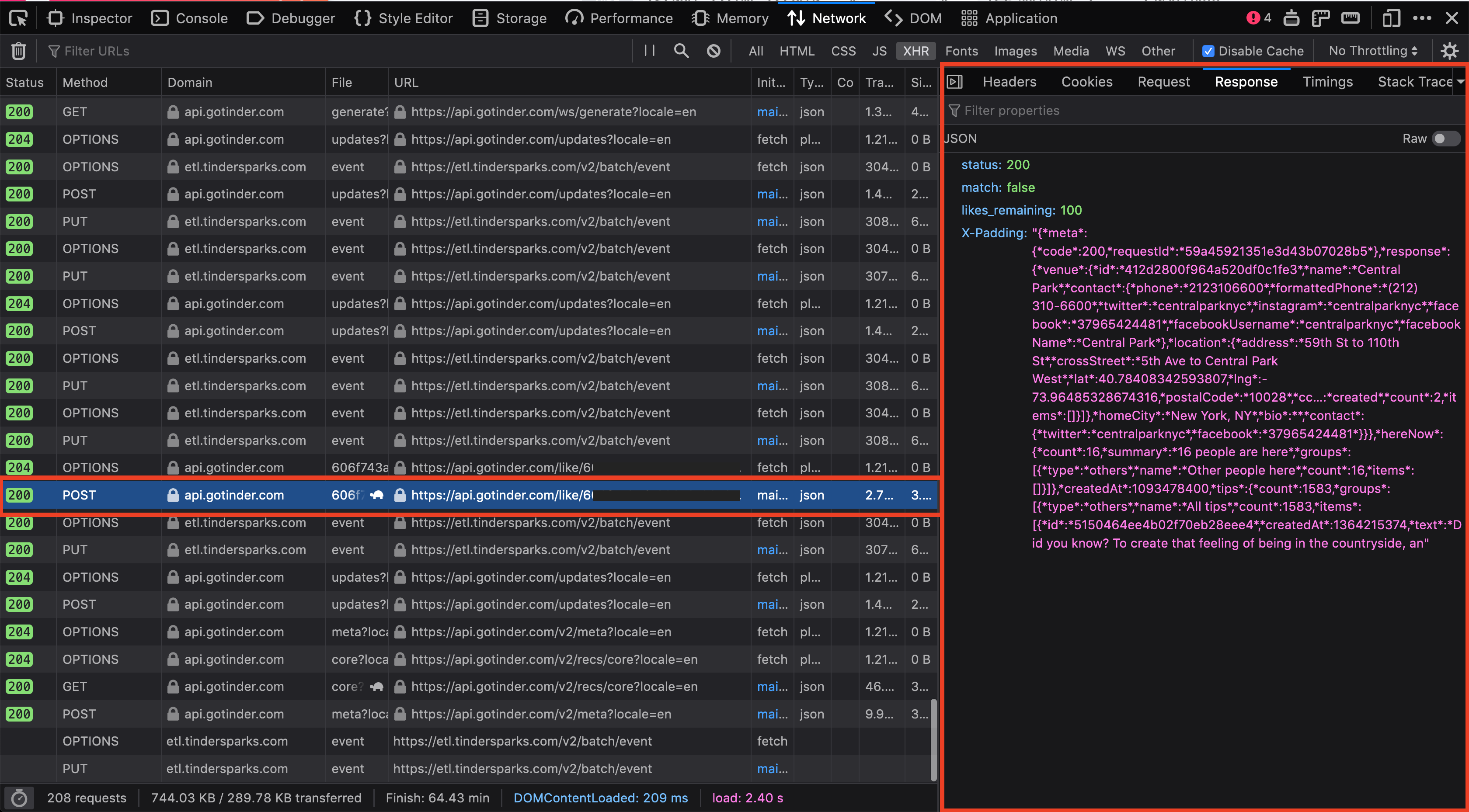The height and width of the screenshot is (812, 1469).
Task: Open network search magnifier
Action: 681,51
